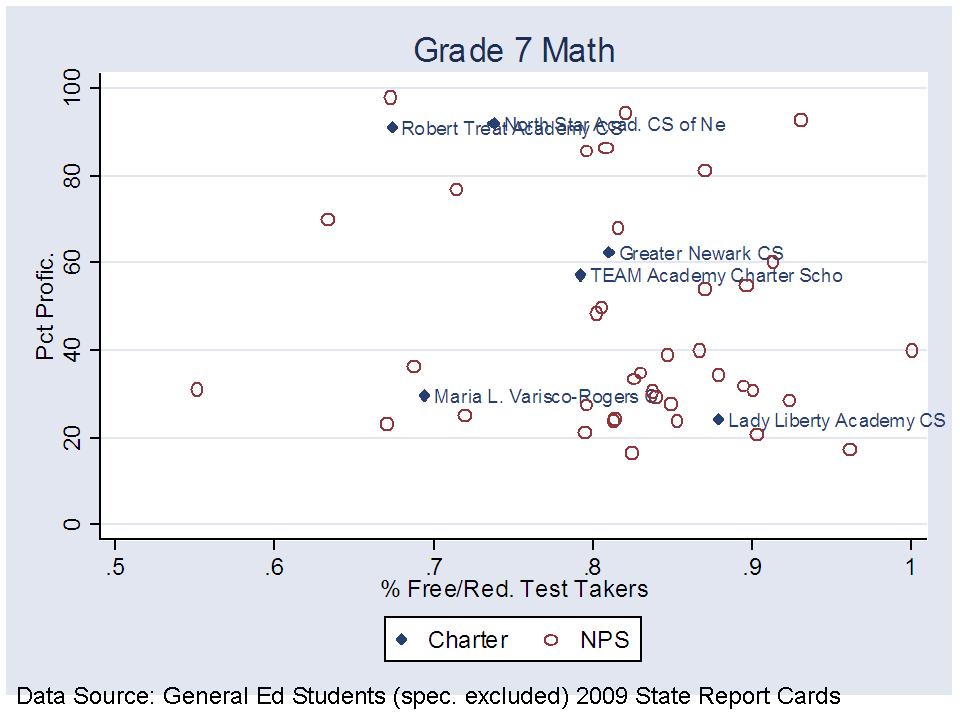Click the Robert Treat Academy CS diamond marker
Screen dimensions: 960x720
tap(392, 127)
